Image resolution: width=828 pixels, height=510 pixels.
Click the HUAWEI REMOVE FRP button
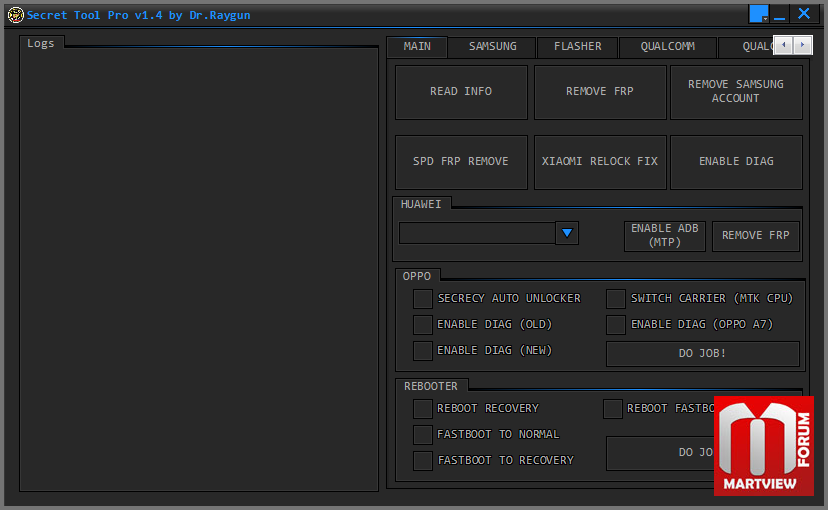pos(756,235)
